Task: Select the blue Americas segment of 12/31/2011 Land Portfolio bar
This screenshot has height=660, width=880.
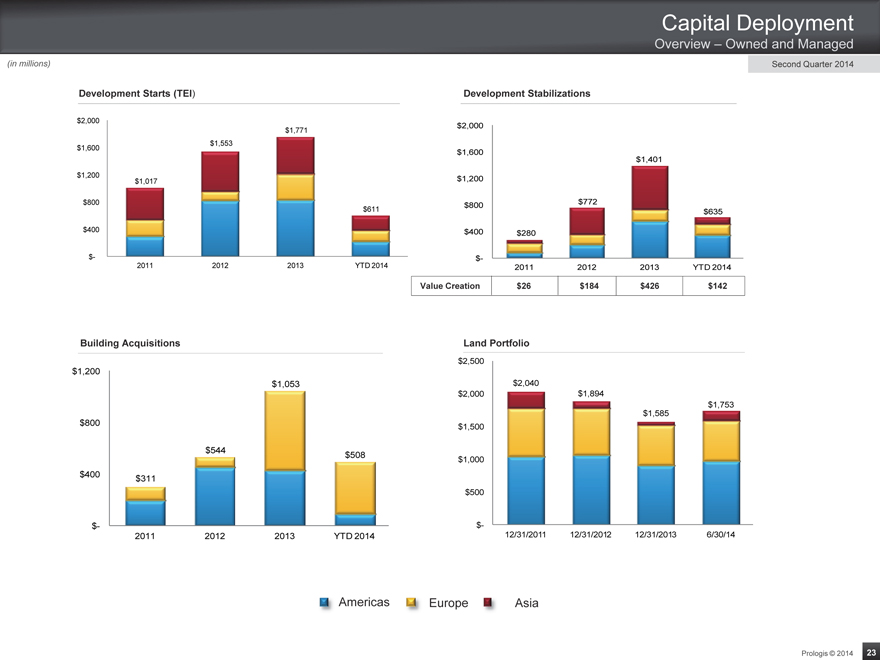Action: [526, 490]
